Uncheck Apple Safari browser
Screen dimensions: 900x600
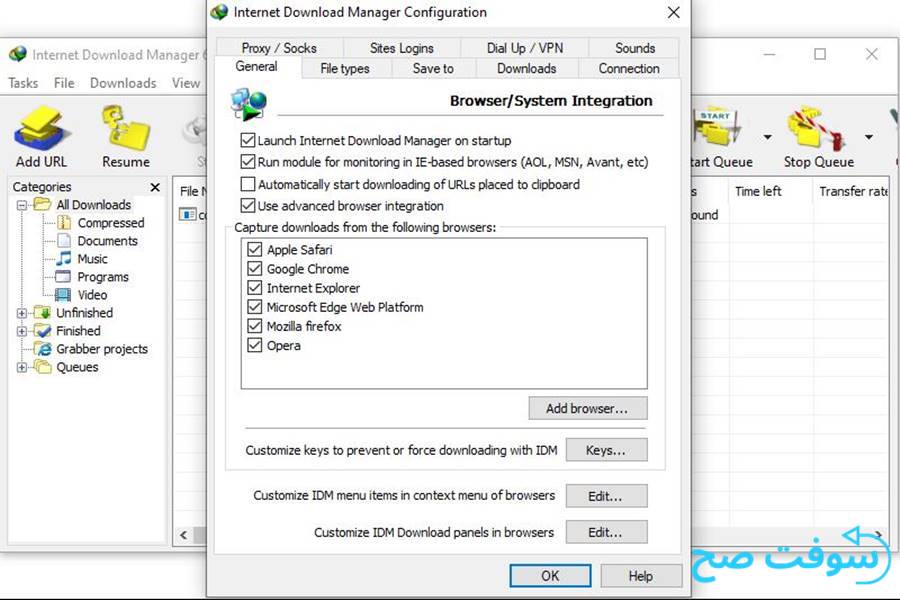(254, 249)
